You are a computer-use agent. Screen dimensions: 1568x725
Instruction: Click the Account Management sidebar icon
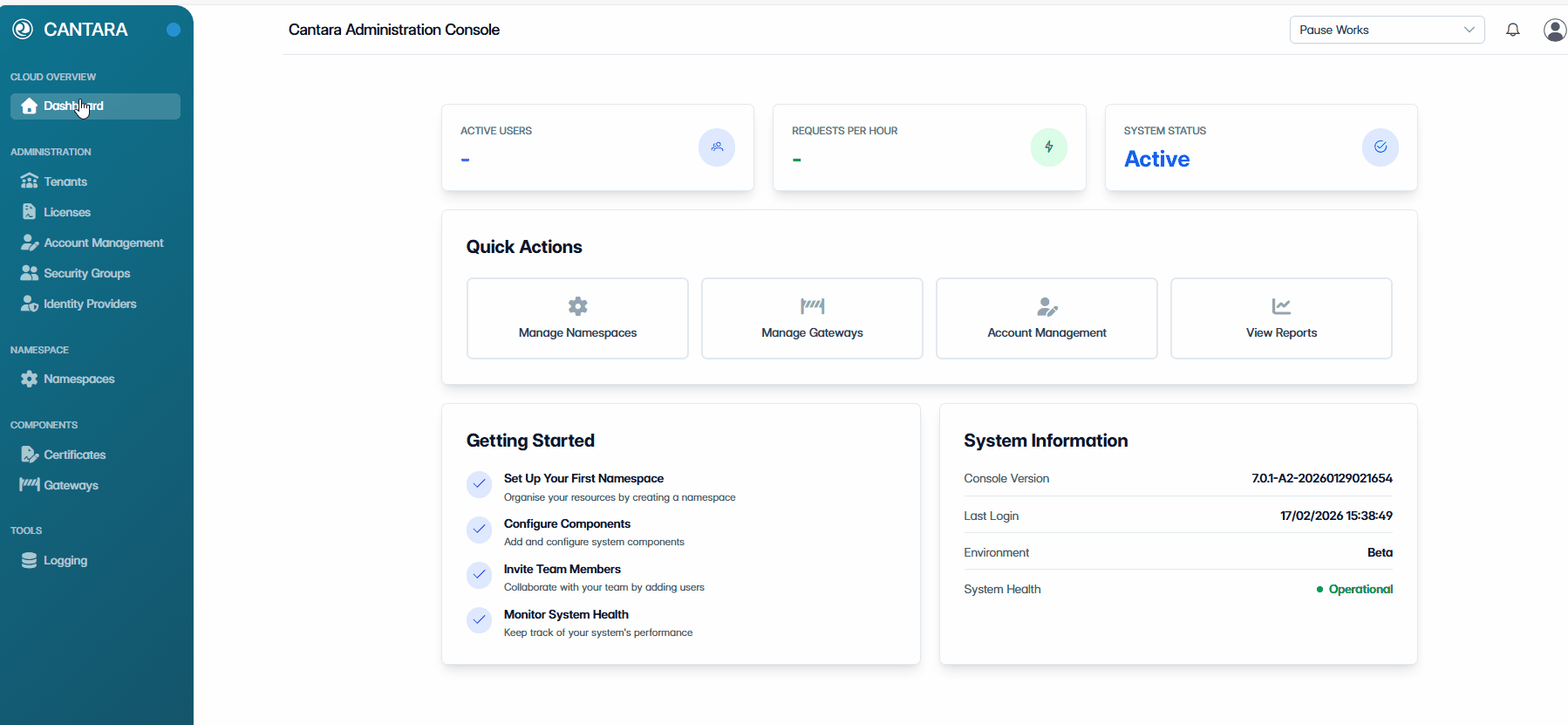pos(30,243)
